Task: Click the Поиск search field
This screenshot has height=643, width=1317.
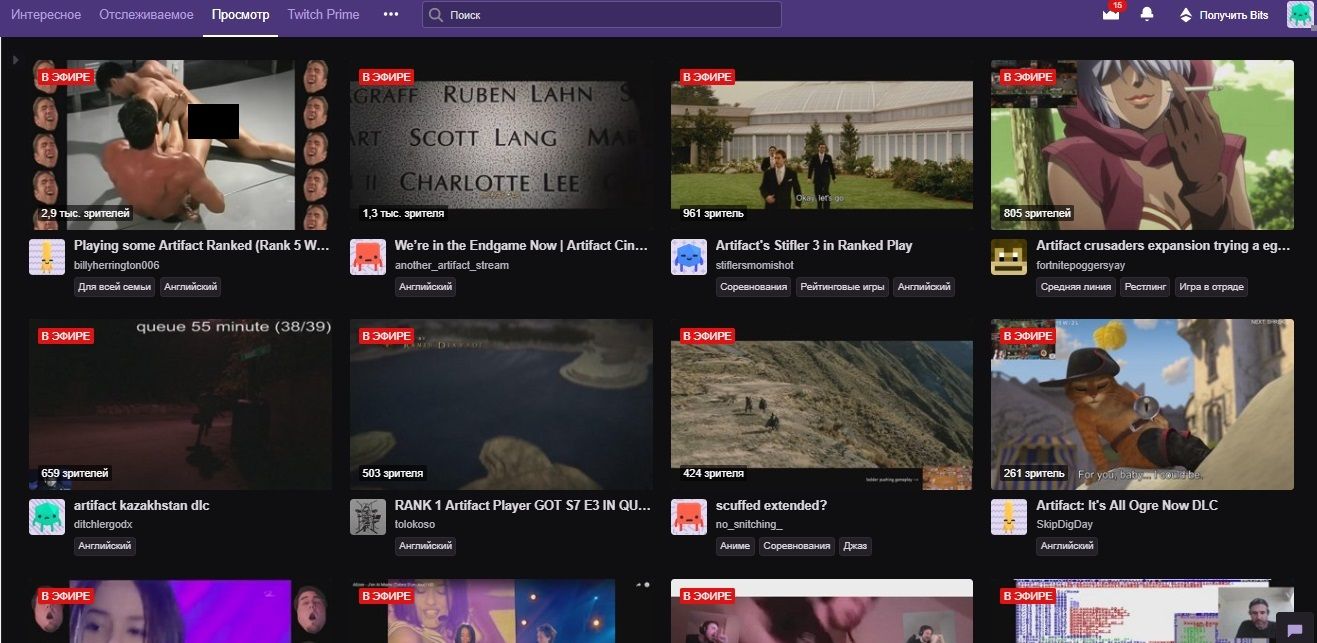Action: (602, 15)
